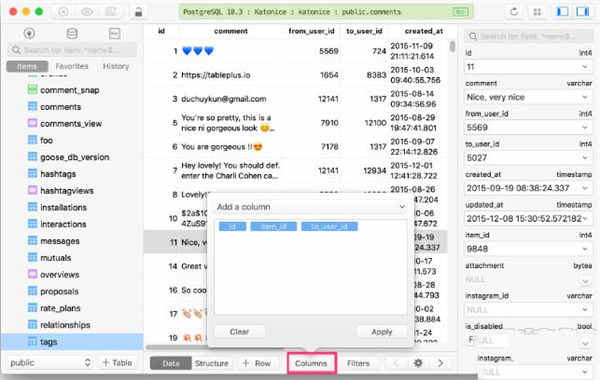
Task: Select the hashtags table in the sidebar
Action: 58,174
